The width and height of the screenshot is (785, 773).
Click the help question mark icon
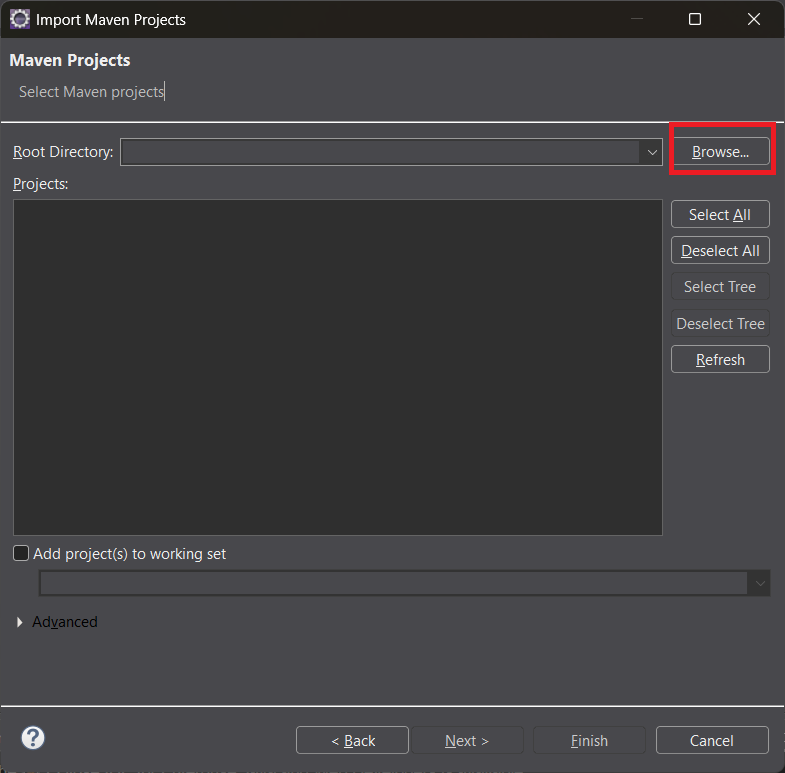[33, 739]
